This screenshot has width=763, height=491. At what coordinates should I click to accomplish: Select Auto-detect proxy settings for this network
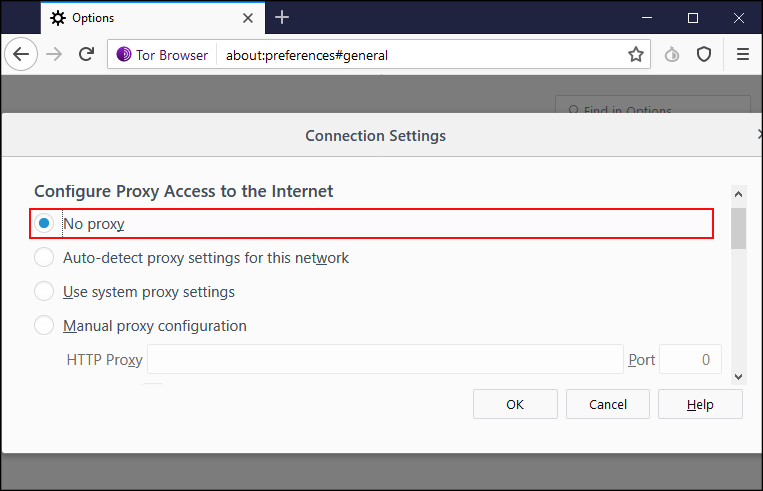(44, 258)
